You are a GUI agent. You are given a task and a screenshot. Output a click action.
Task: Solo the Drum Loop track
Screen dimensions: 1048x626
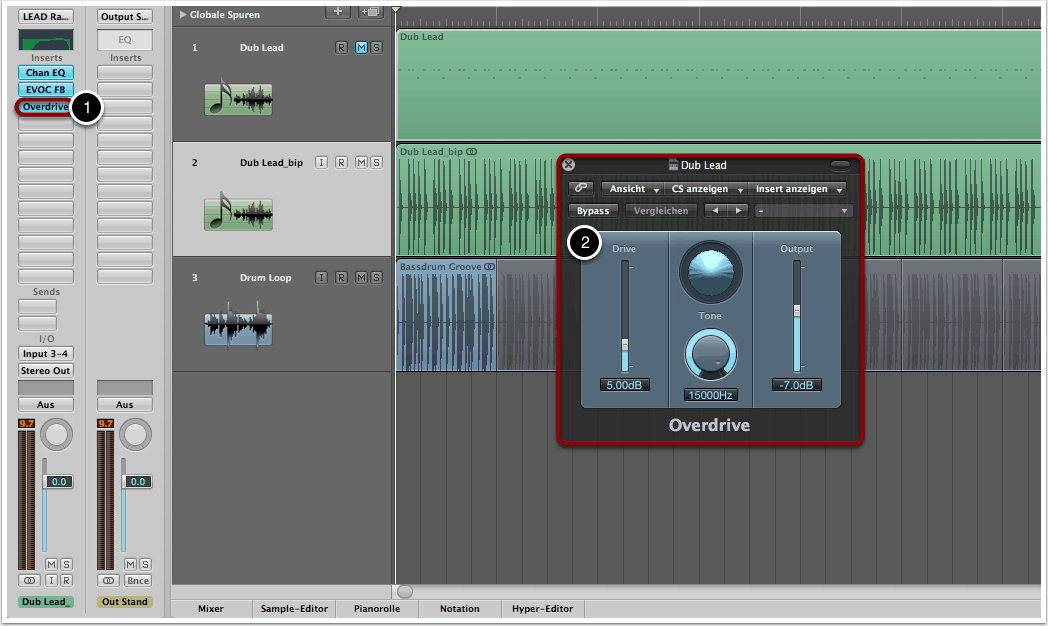point(375,278)
